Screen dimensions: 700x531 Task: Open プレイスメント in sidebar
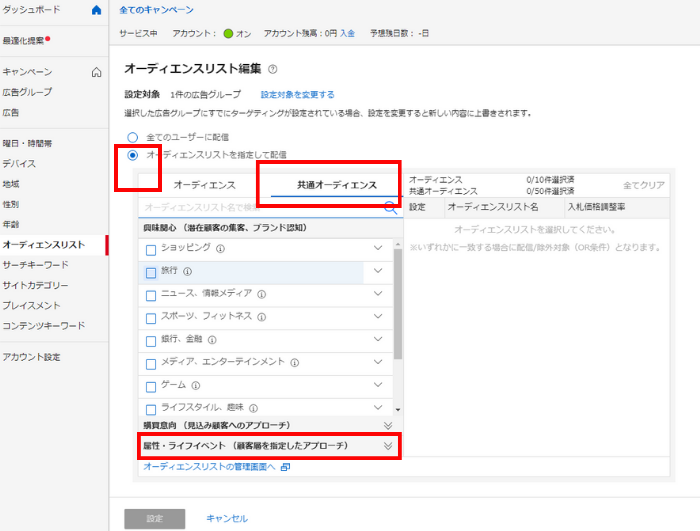pos(31,305)
